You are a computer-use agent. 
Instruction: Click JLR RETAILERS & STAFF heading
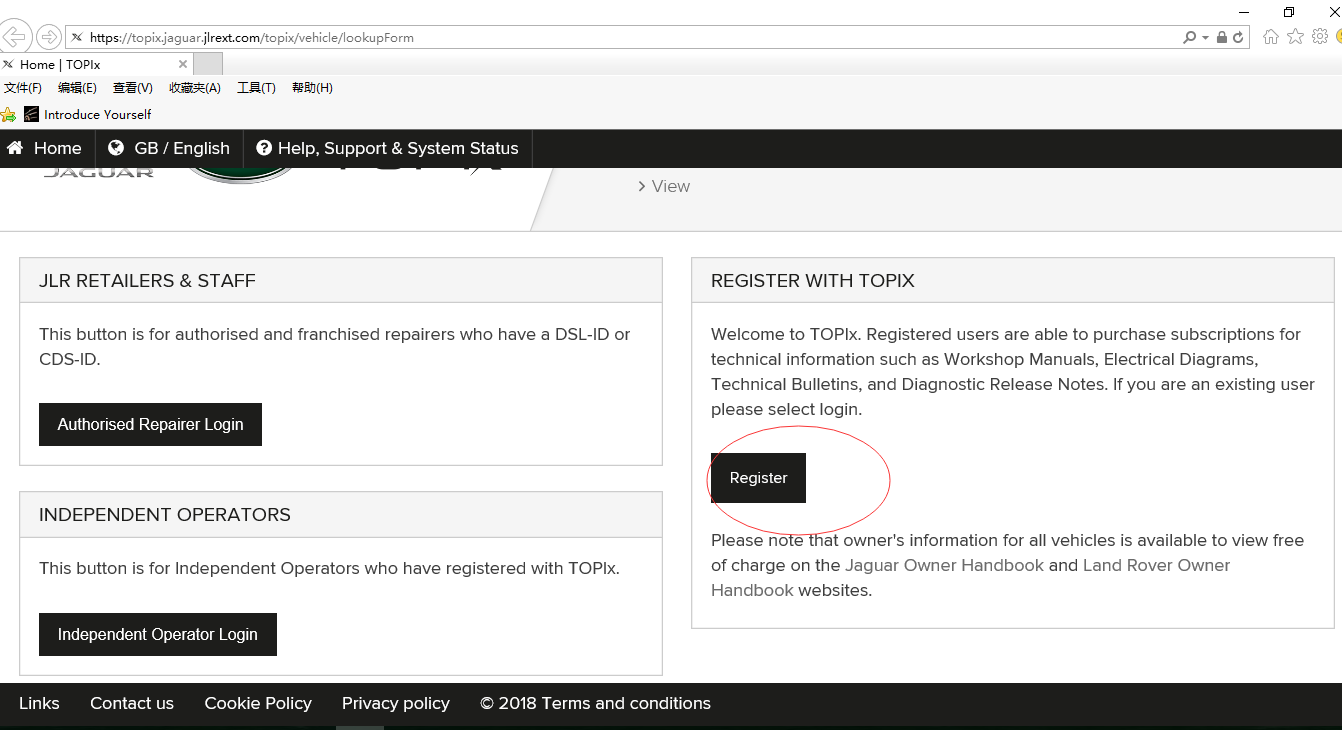[x=147, y=281]
